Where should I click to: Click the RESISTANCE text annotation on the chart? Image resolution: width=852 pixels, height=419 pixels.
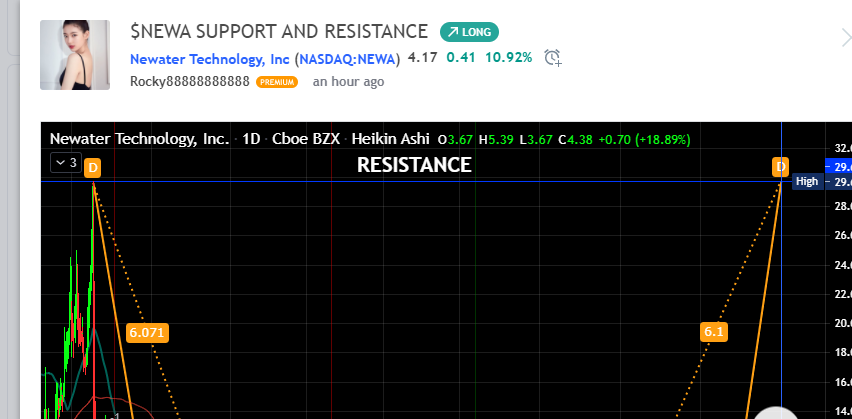[x=414, y=165]
